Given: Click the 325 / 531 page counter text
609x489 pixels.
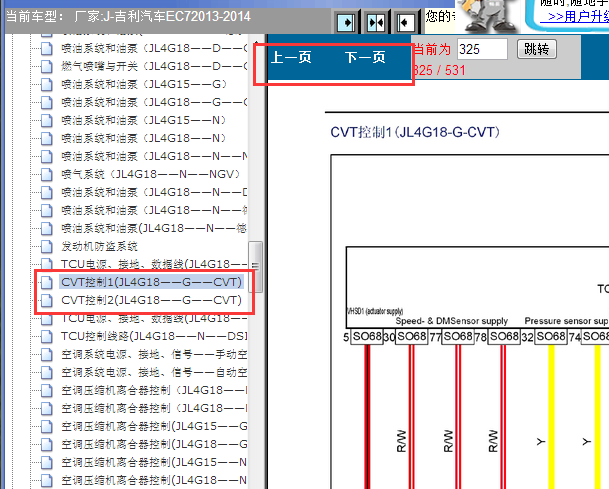Looking at the screenshot, I should (x=439, y=70).
